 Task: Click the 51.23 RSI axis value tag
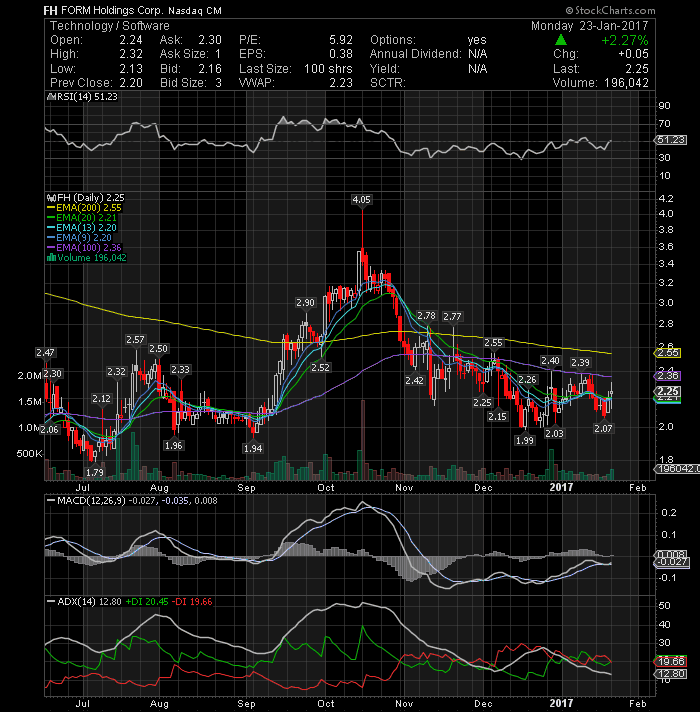(671, 140)
